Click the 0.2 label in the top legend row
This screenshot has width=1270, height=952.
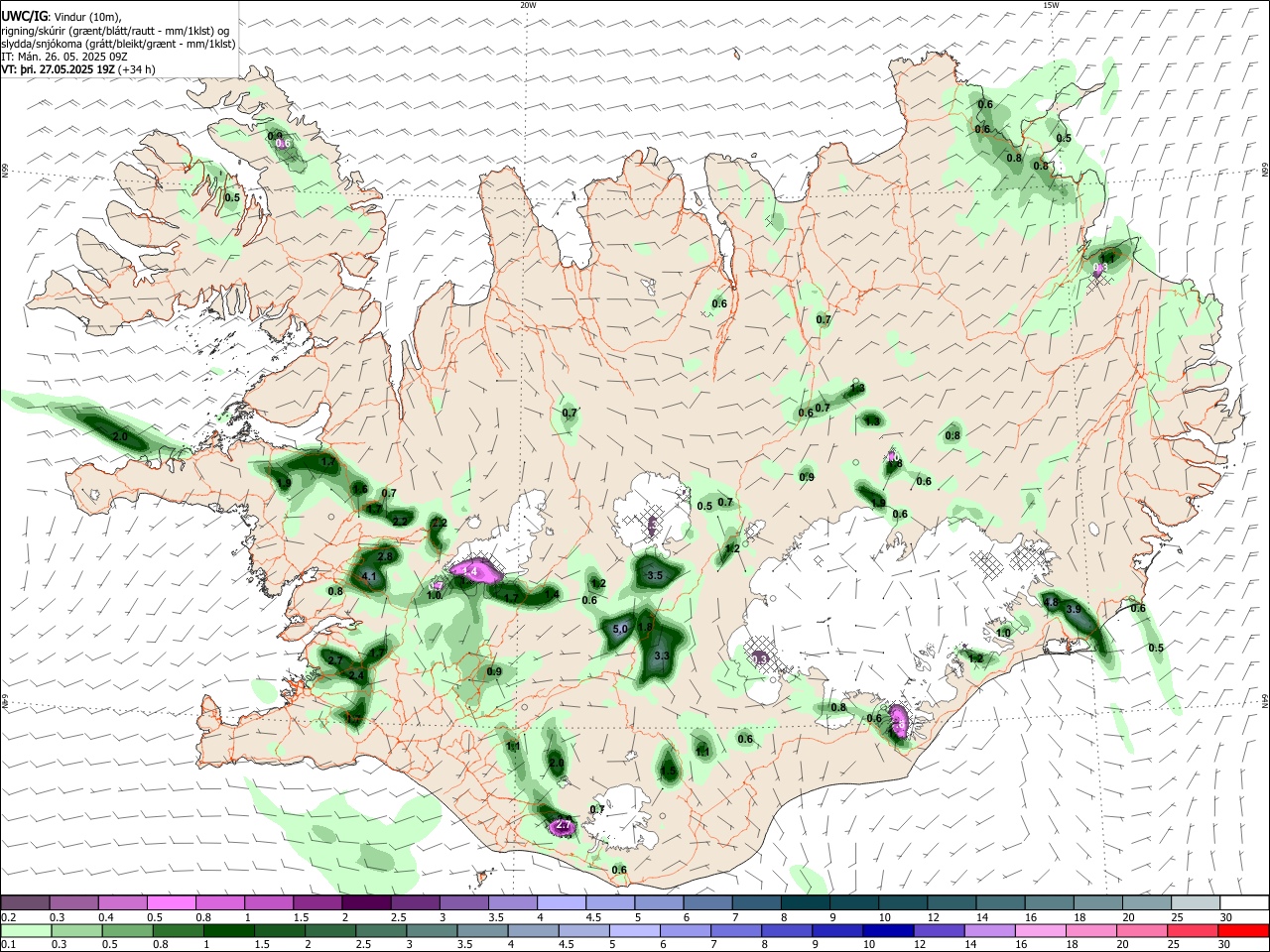(x=8, y=916)
